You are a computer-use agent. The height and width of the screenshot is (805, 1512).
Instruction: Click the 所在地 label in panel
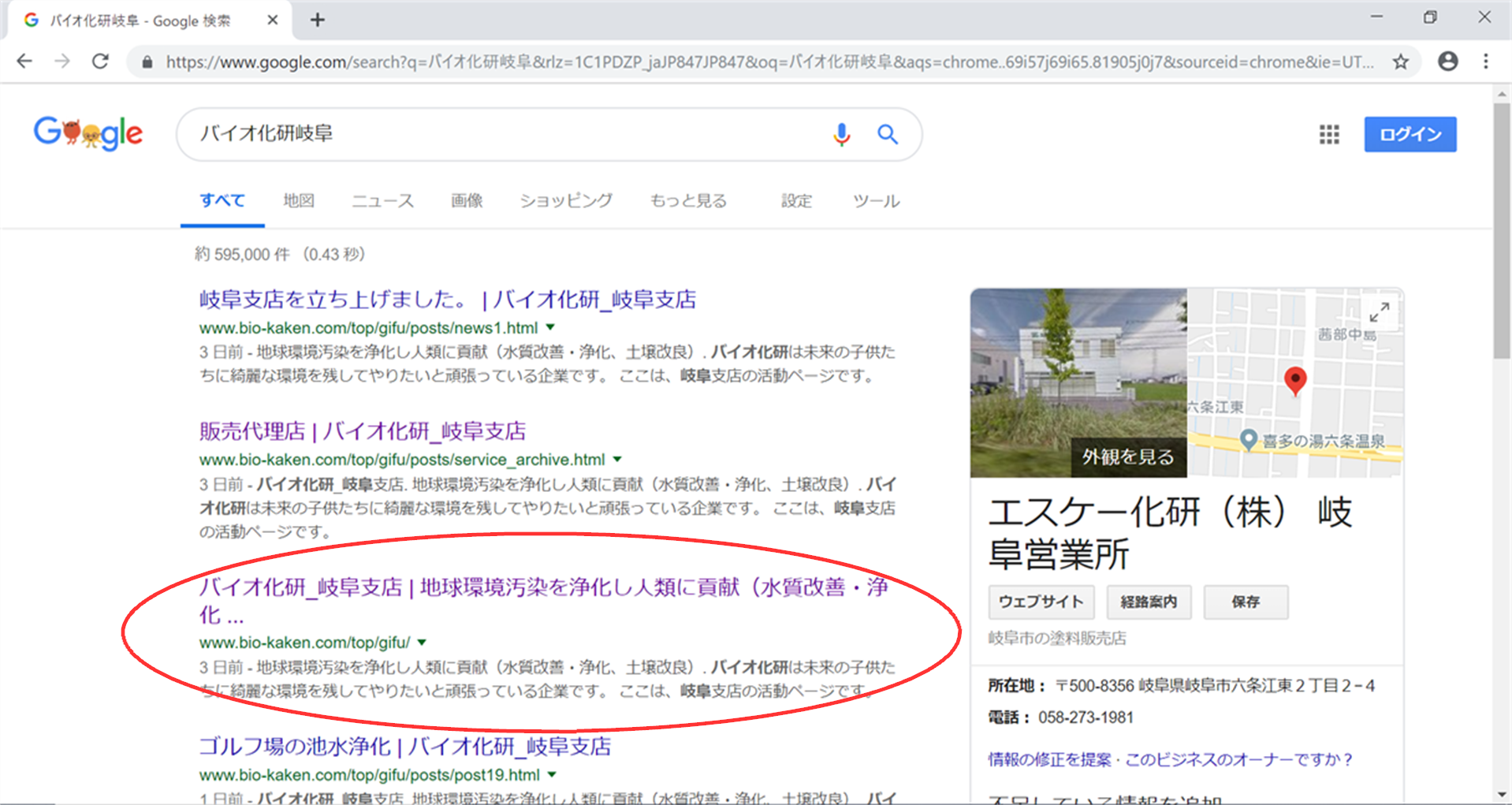pyautogui.click(x=1017, y=686)
